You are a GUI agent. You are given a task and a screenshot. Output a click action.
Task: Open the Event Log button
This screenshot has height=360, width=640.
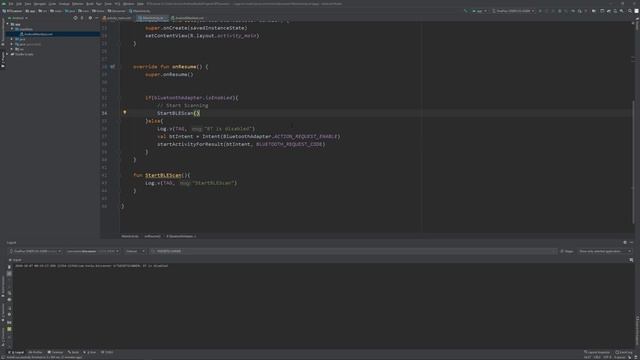[624, 352]
